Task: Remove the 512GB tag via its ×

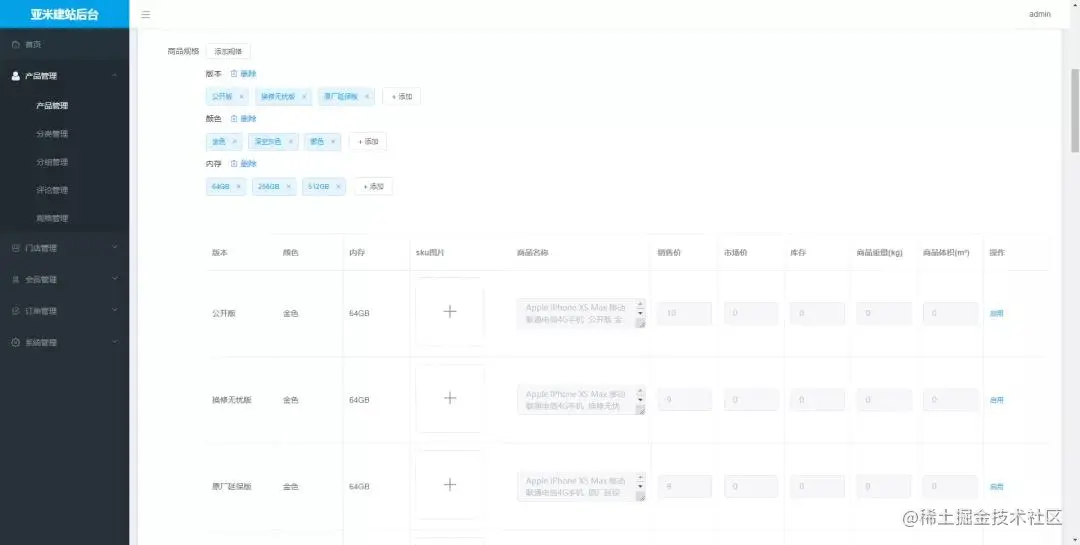Action: [x=338, y=187]
